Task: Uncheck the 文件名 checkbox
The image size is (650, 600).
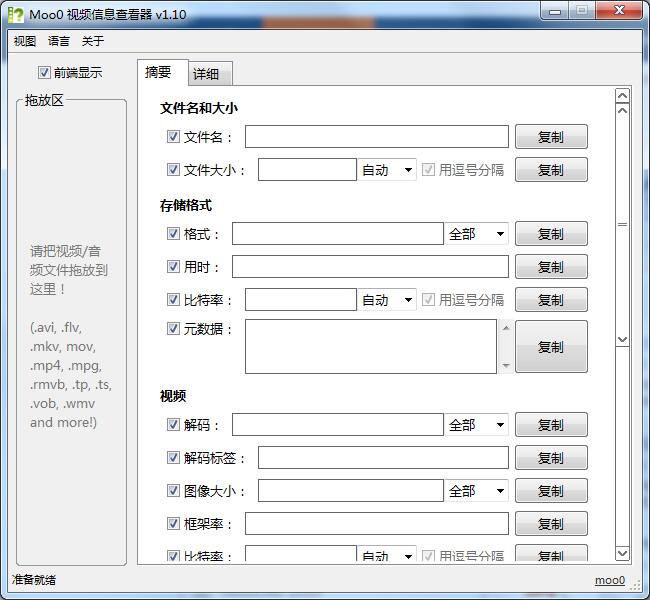Action: pos(173,137)
